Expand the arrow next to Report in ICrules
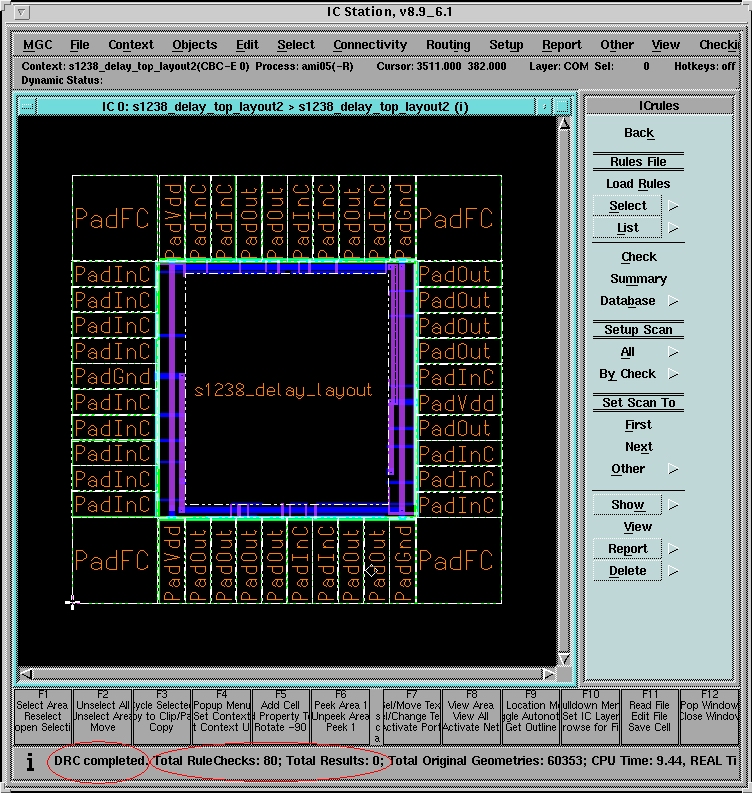Viewport: 752px width, 793px height. [x=673, y=549]
